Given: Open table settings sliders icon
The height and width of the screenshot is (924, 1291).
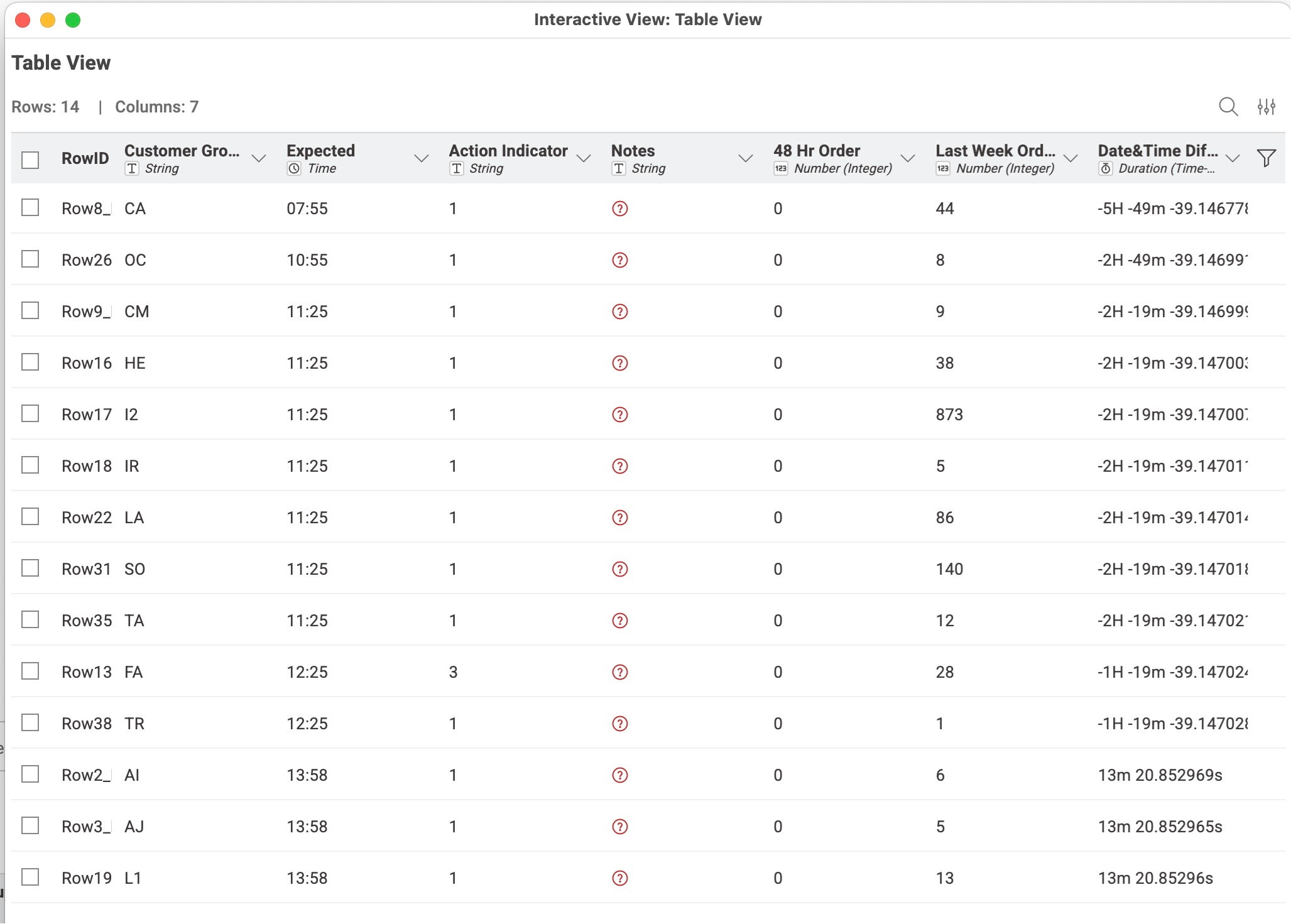Looking at the screenshot, I should [1266, 107].
